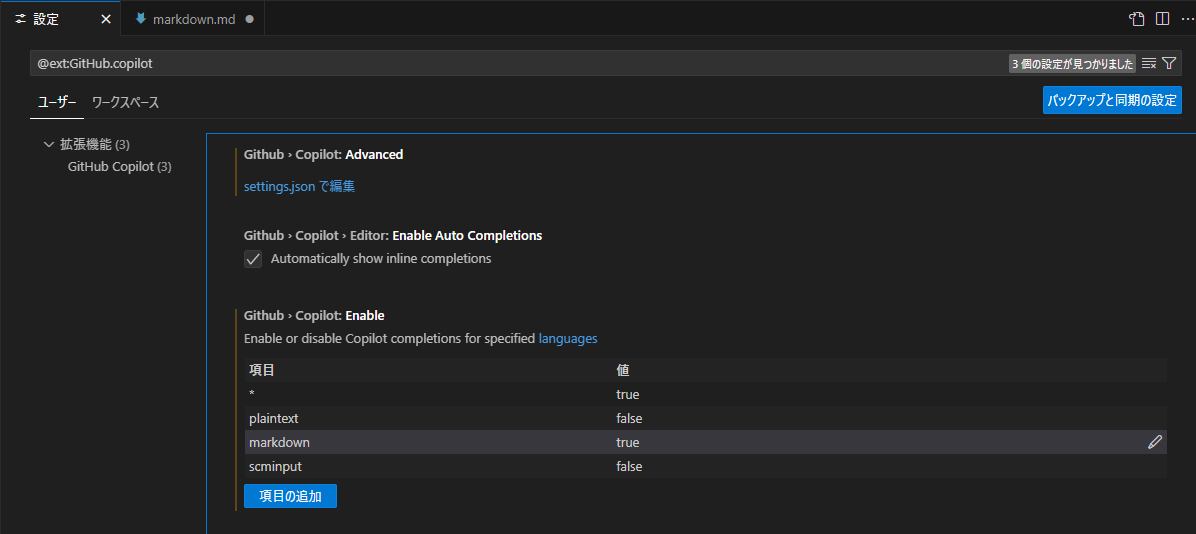Open settings.json で編集 link
The height and width of the screenshot is (534, 1196).
[x=300, y=186]
